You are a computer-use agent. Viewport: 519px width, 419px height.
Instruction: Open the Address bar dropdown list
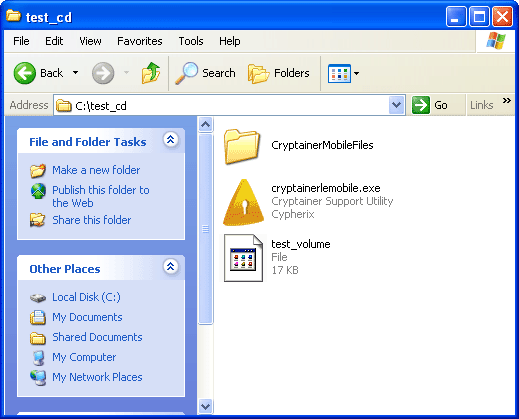[x=396, y=105]
